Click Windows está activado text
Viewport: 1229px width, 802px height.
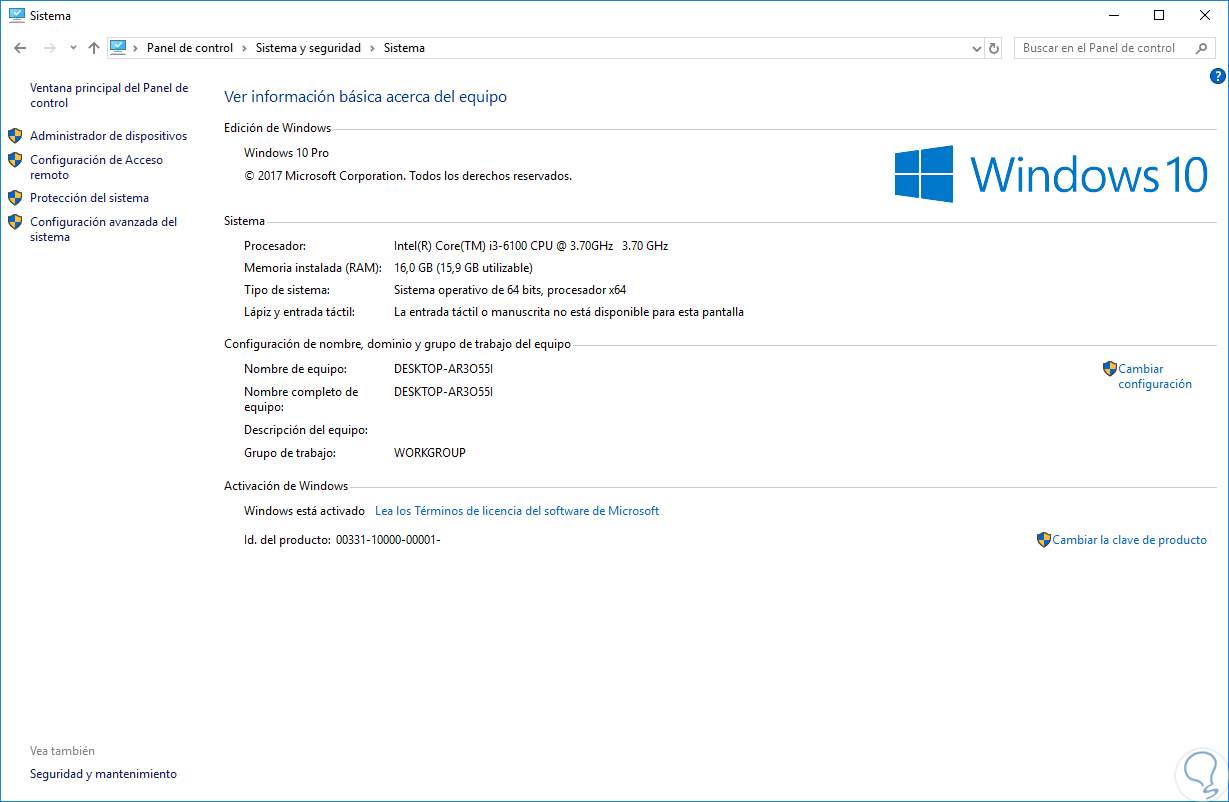pyautogui.click(x=304, y=511)
